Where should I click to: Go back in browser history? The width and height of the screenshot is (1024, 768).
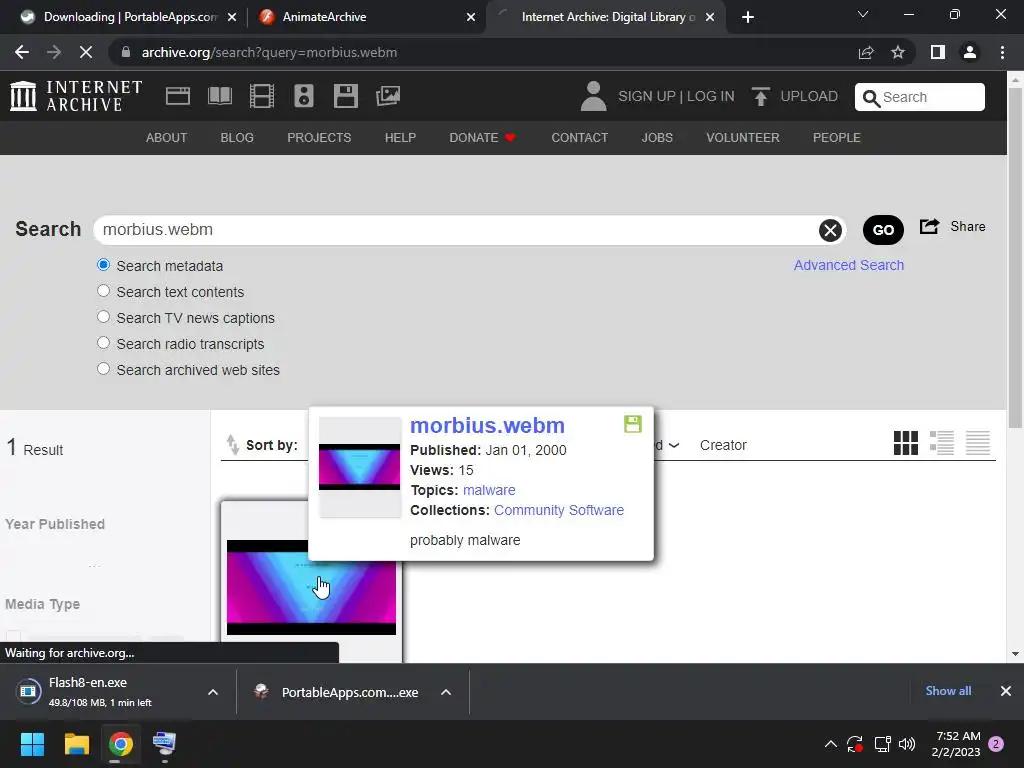click(x=22, y=52)
